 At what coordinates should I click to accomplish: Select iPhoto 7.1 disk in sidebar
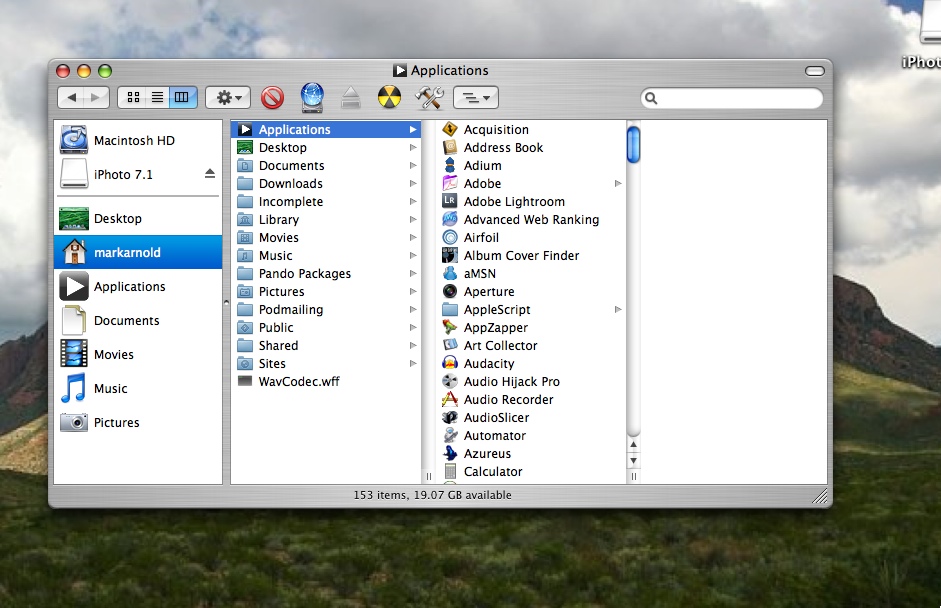(138, 174)
